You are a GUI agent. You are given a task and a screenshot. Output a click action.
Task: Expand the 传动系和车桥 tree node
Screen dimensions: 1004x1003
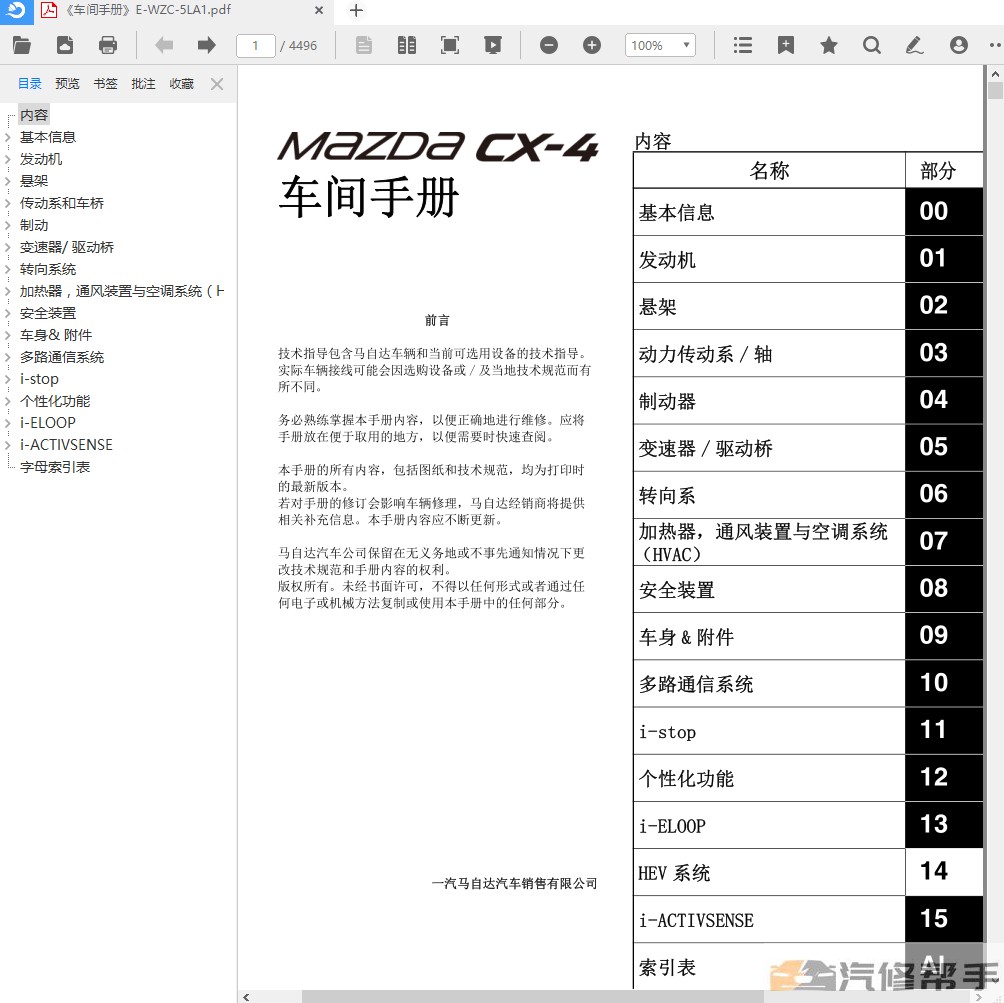[8, 204]
